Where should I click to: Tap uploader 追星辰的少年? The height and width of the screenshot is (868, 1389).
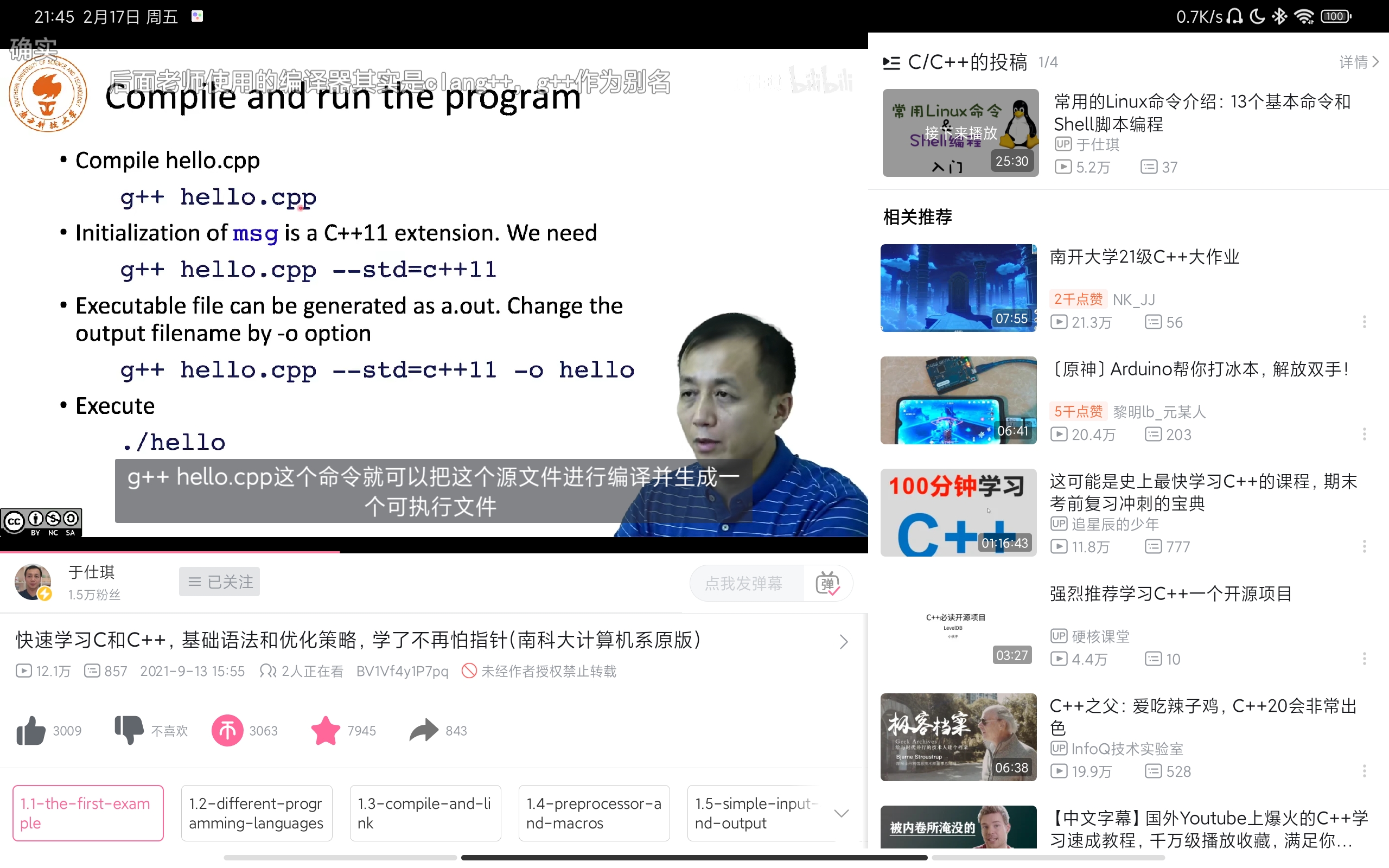coord(1115,524)
